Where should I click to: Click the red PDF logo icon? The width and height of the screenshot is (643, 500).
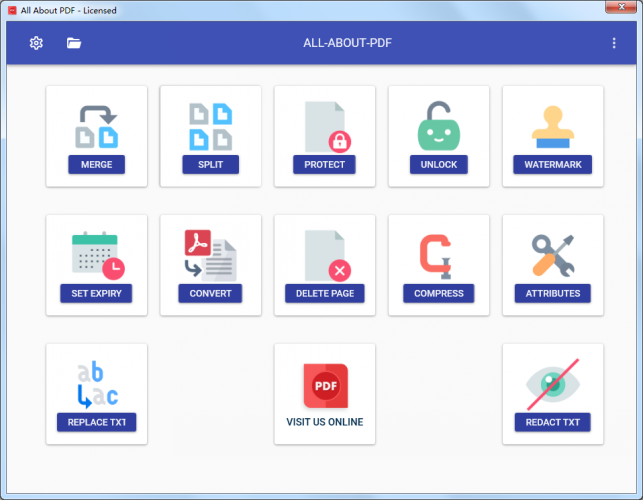[326, 386]
